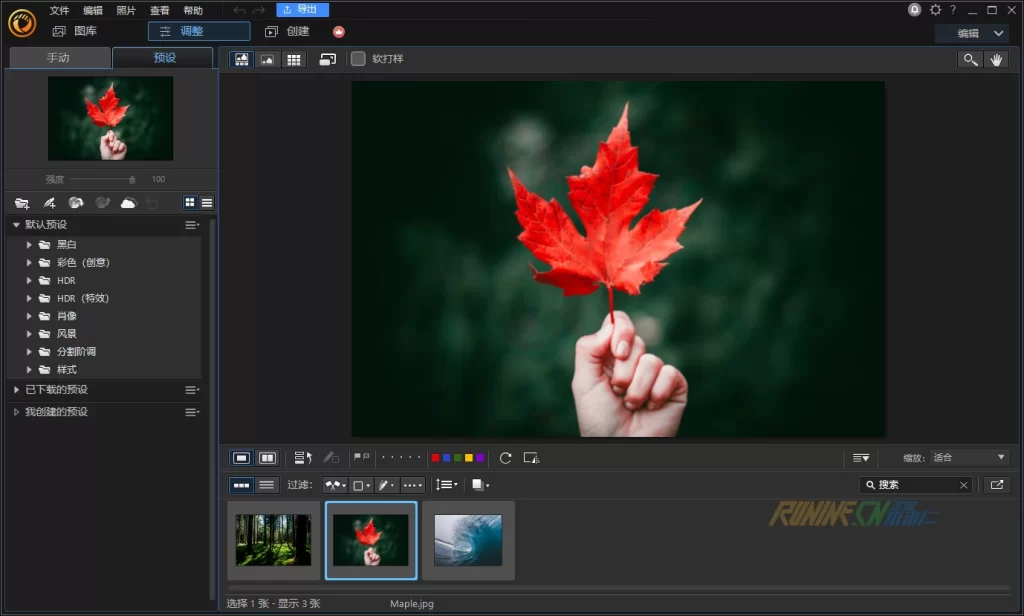
Task: Switch to grid thumbnail viewer mode
Action: [293, 60]
